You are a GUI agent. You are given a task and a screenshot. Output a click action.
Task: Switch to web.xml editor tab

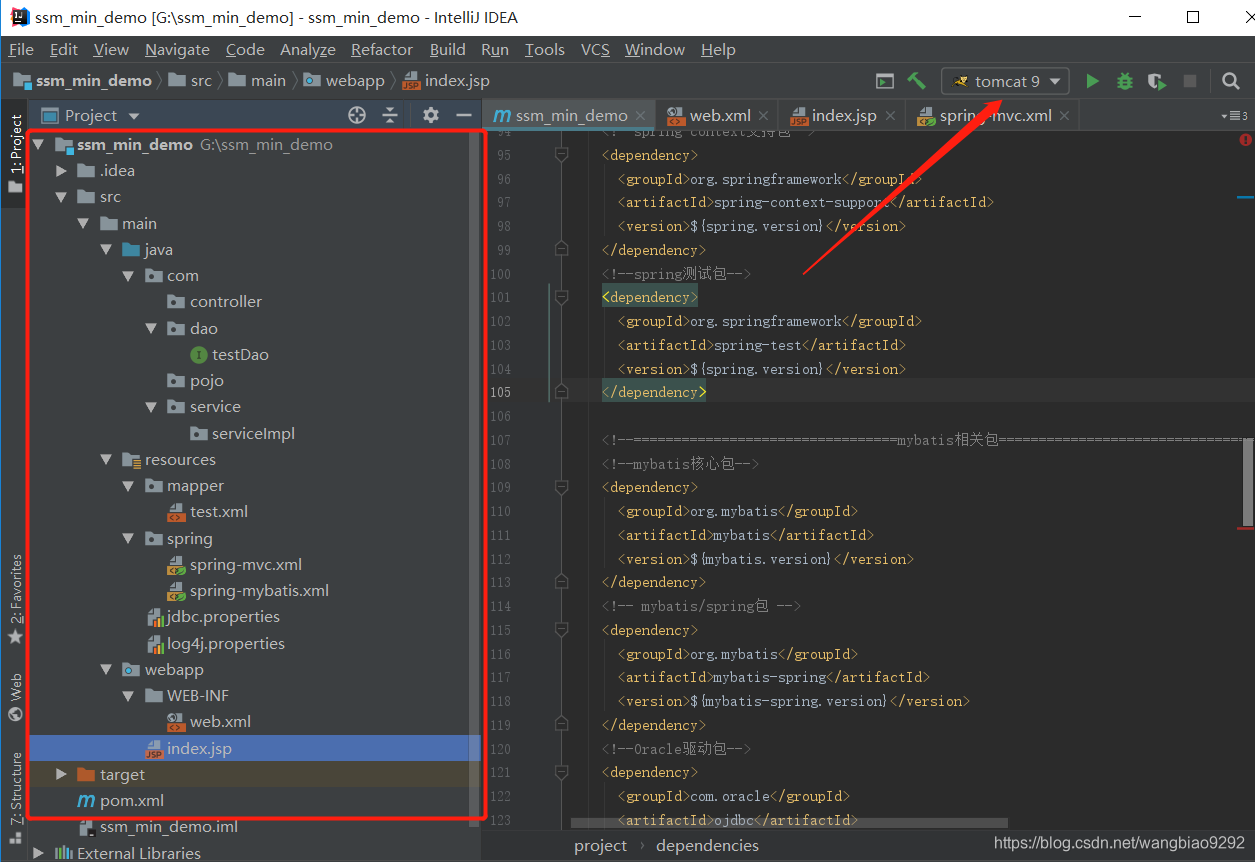[720, 115]
